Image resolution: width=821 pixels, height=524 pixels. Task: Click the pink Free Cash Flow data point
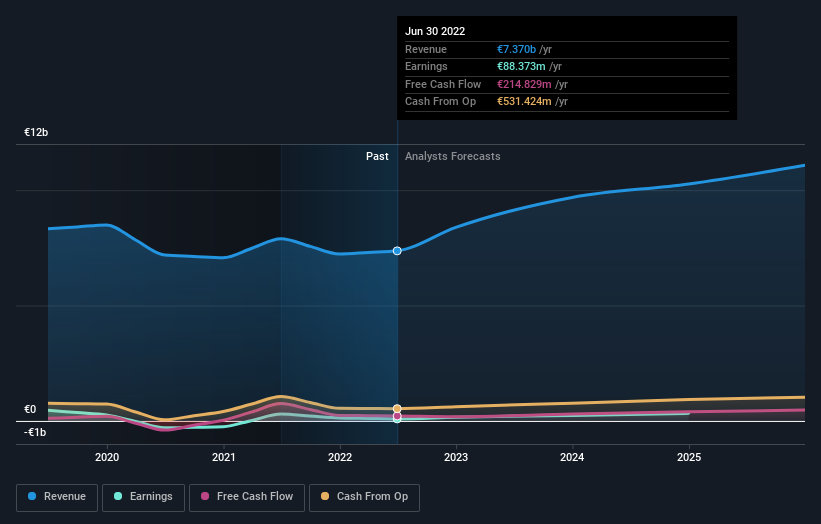pos(397,416)
